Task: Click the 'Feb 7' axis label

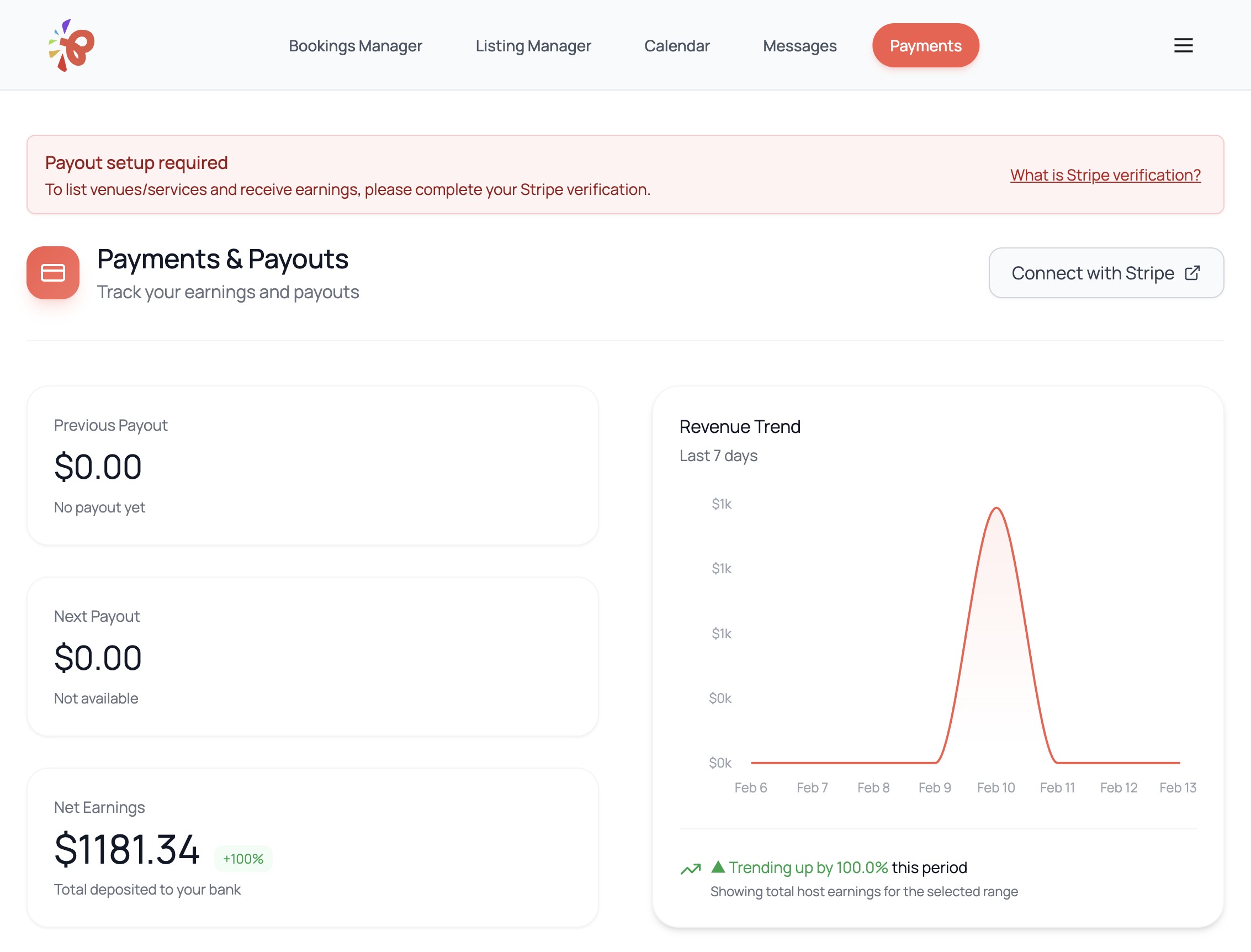Action: tap(812, 787)
